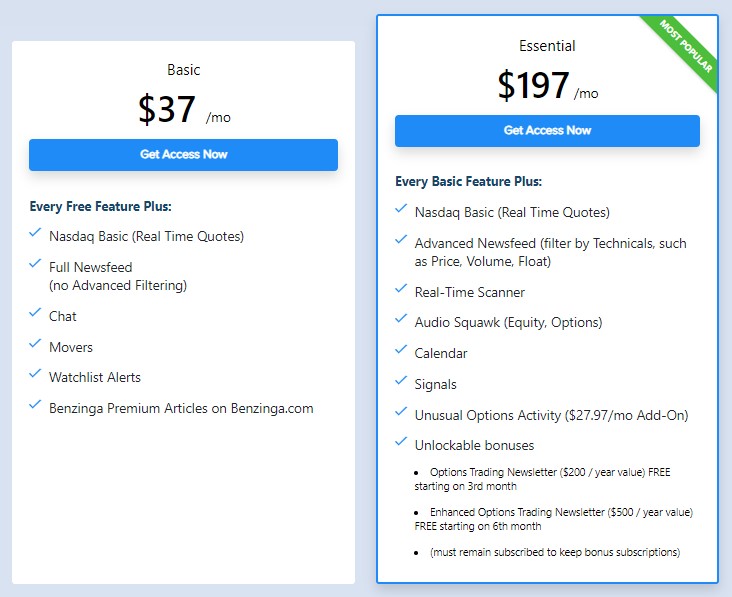This screenshot has width=732, height=597.
Task: Click the checkmark beside Chat
Action: (x=36, y=314)
